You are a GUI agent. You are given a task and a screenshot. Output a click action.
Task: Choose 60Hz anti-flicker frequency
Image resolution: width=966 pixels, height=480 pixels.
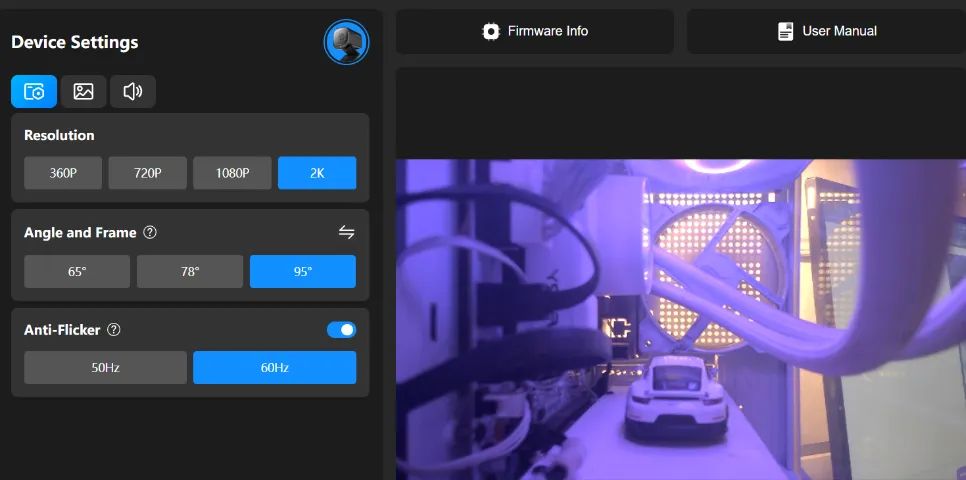[275, 368]
